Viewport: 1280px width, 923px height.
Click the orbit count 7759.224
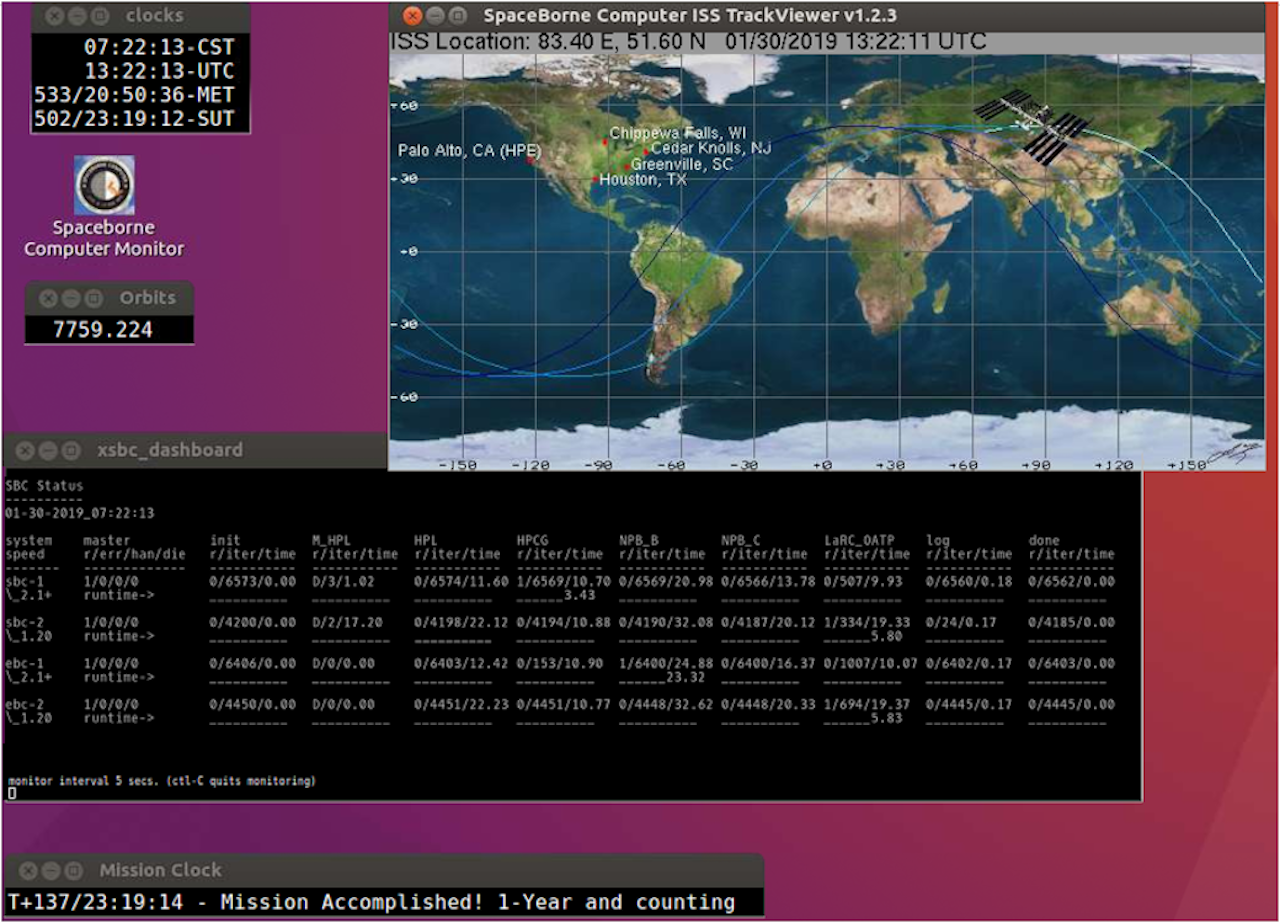(x=103, y=330)
